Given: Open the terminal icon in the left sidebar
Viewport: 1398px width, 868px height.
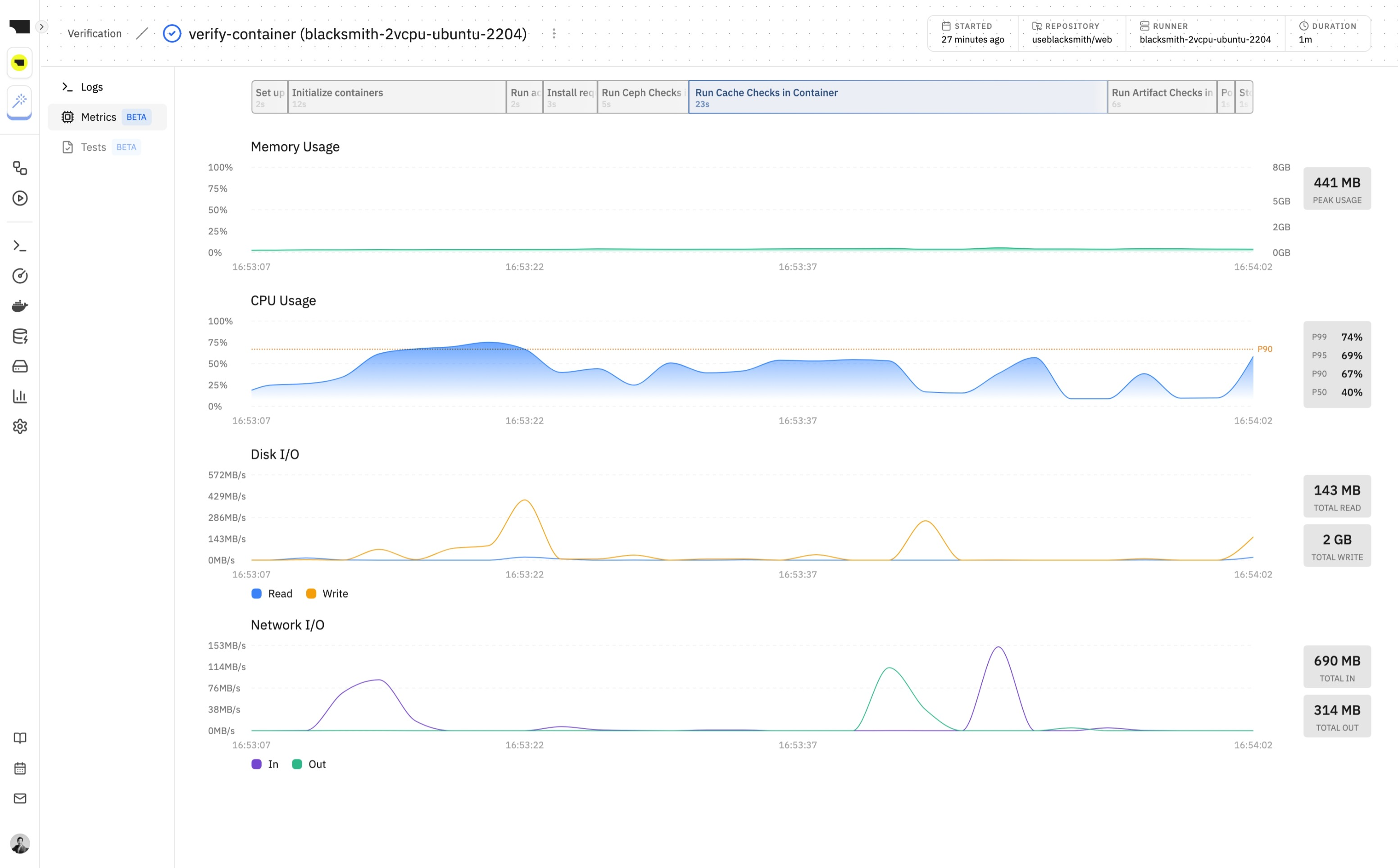Looking at the screenshot, I should coord(19,245).
